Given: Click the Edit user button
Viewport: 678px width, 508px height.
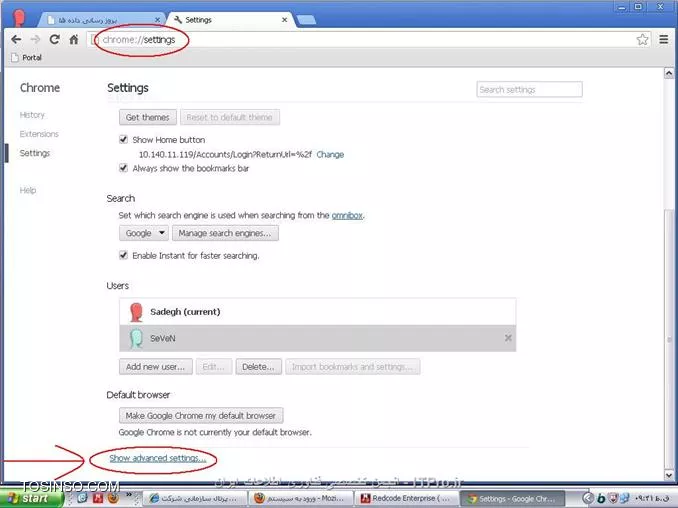Looking at the screenshot, I should point(214,367).
